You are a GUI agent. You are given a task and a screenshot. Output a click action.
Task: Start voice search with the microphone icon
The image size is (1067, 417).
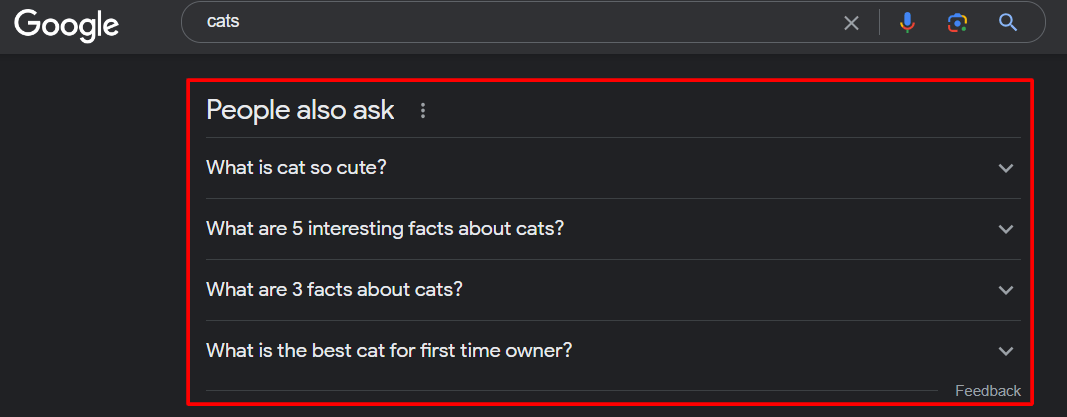[x=907, y=23]
